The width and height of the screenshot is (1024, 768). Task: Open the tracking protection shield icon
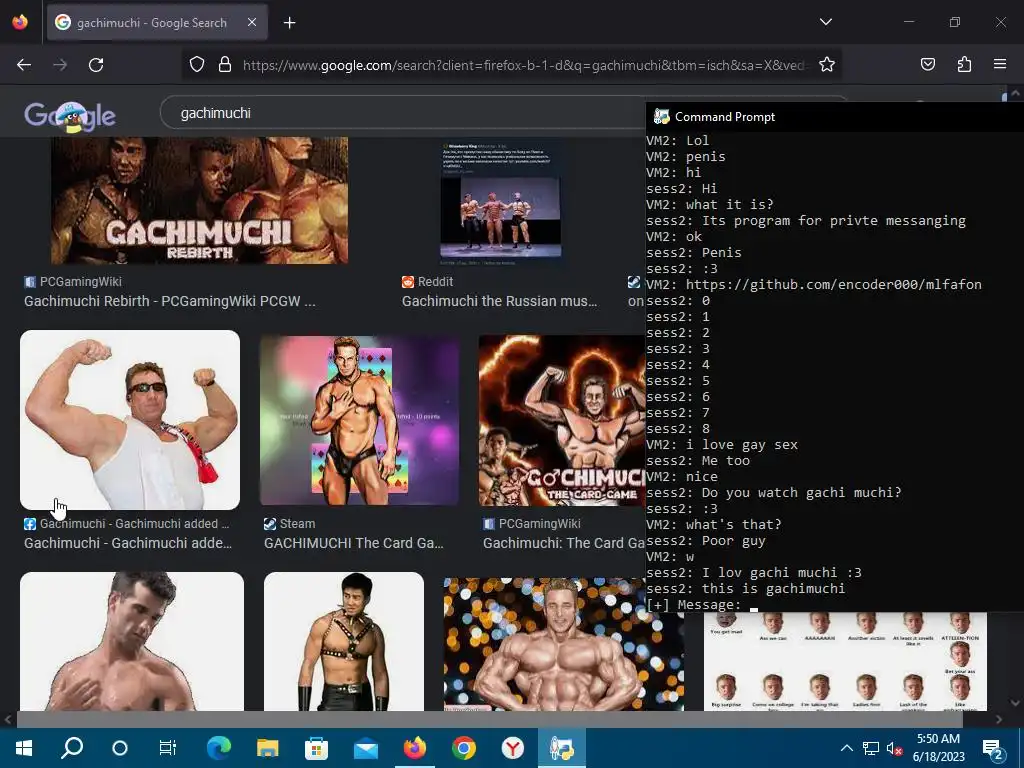[x=197, y=64]
